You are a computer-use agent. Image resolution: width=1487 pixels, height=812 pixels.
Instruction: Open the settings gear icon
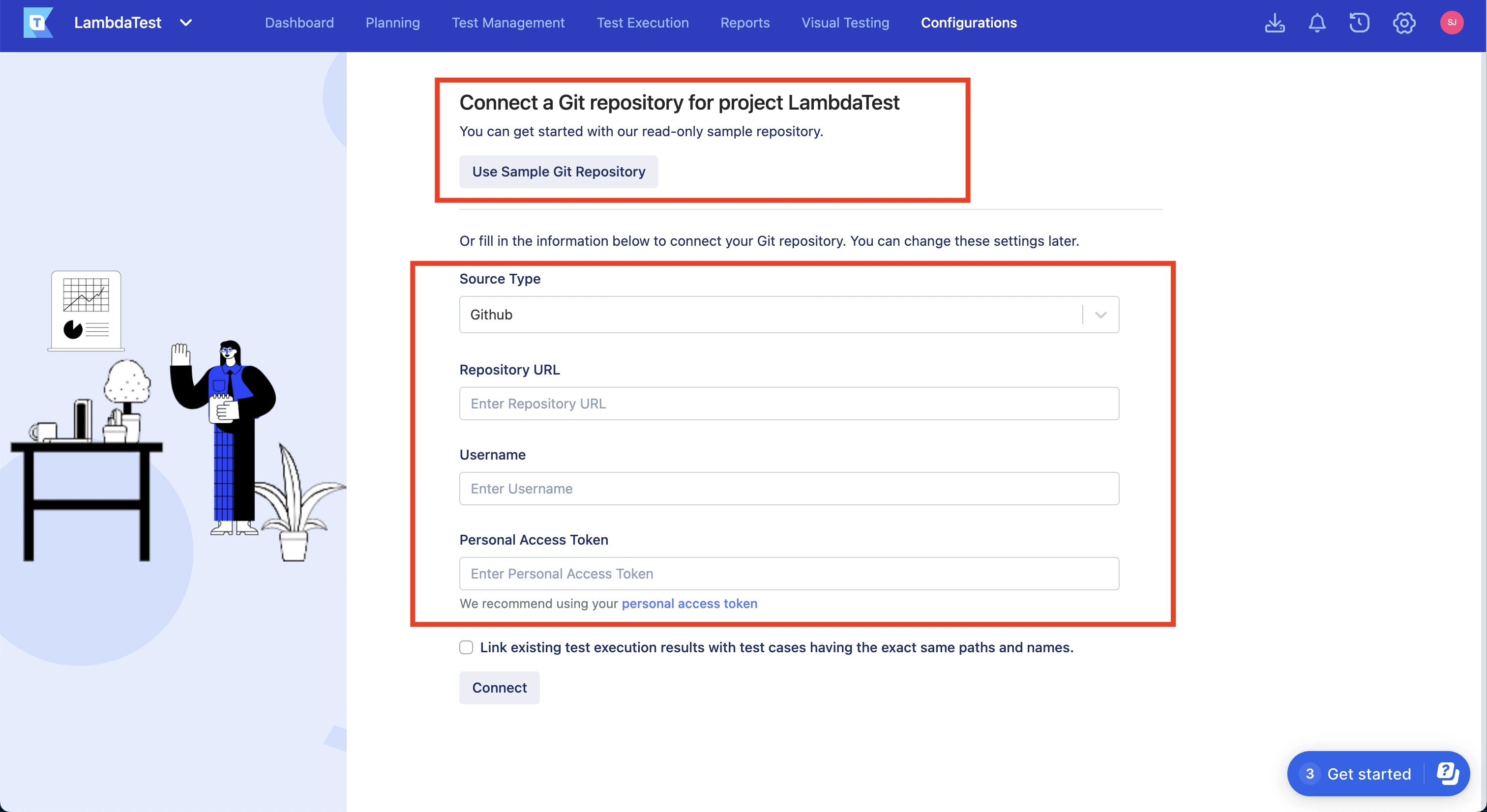(x=1404, y=23)
